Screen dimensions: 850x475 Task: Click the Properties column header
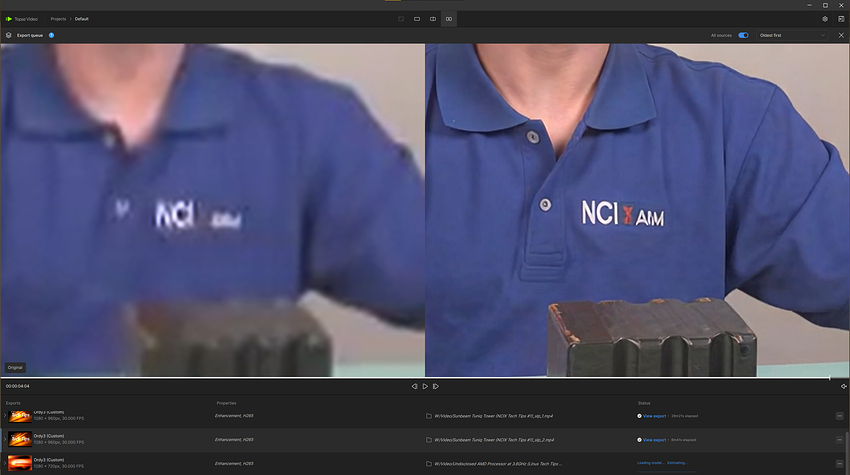coord(226,403)
